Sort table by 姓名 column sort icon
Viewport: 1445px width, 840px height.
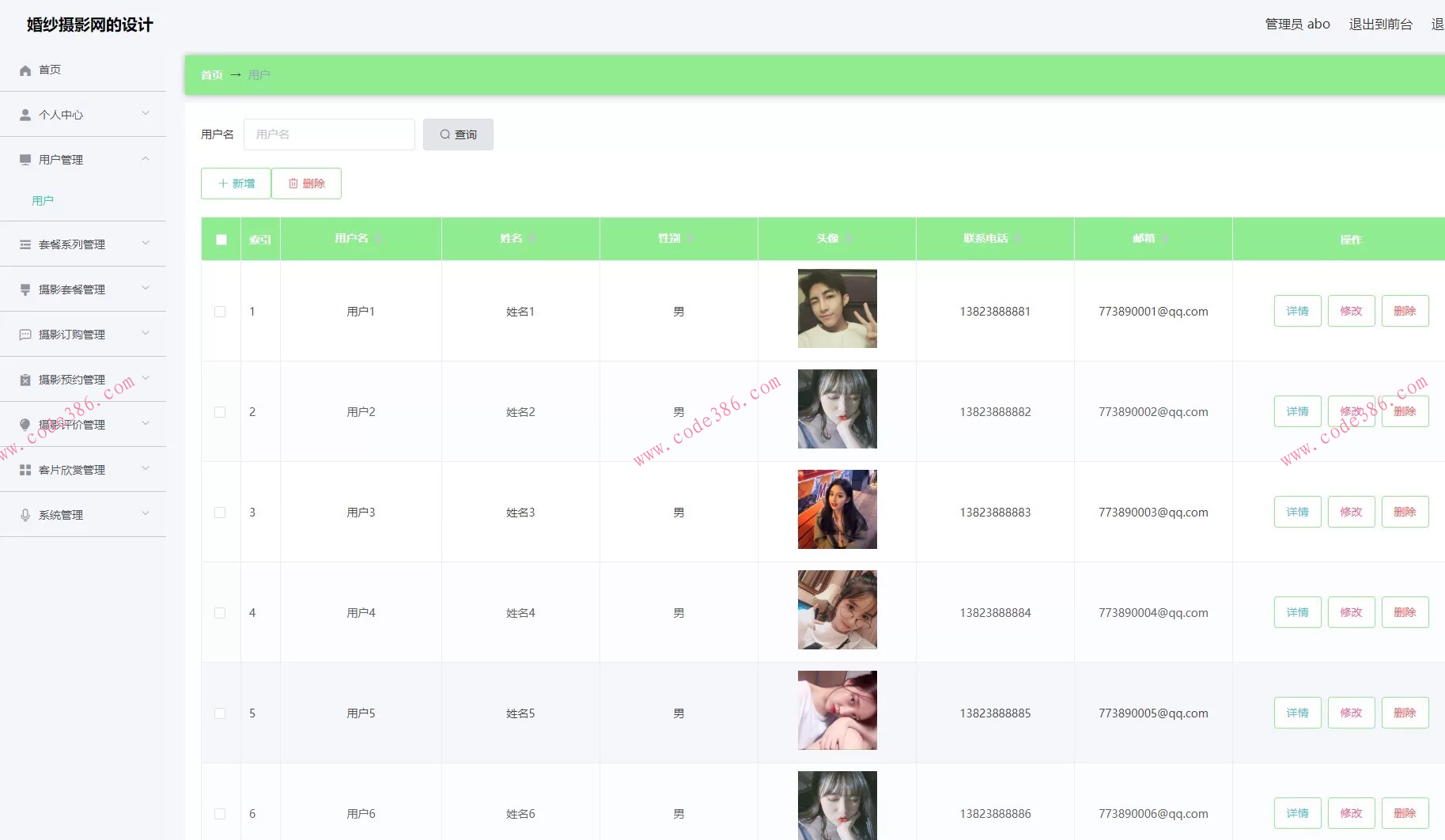(532, 238)
